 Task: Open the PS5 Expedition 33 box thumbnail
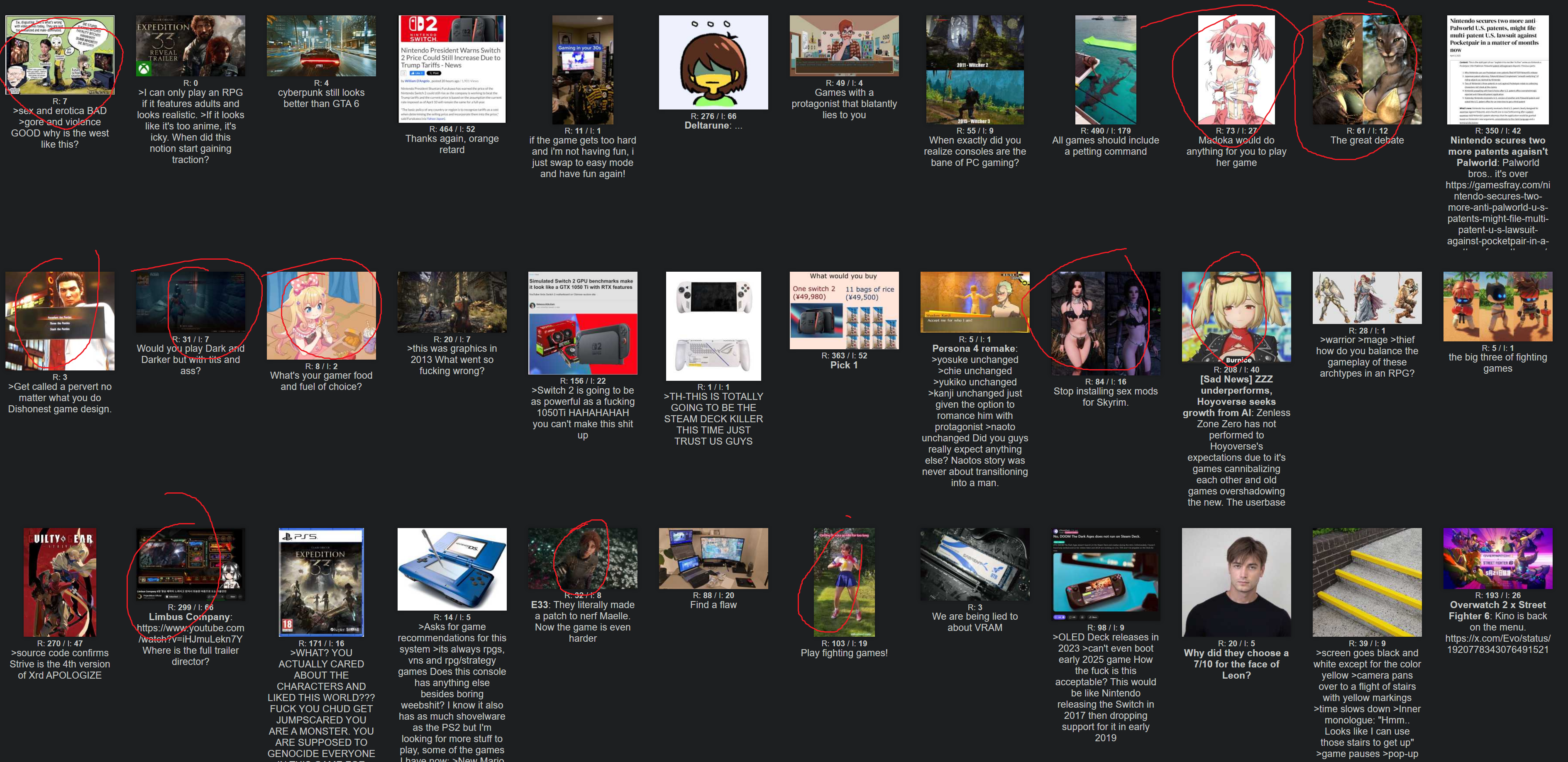(x=321, y=582)
